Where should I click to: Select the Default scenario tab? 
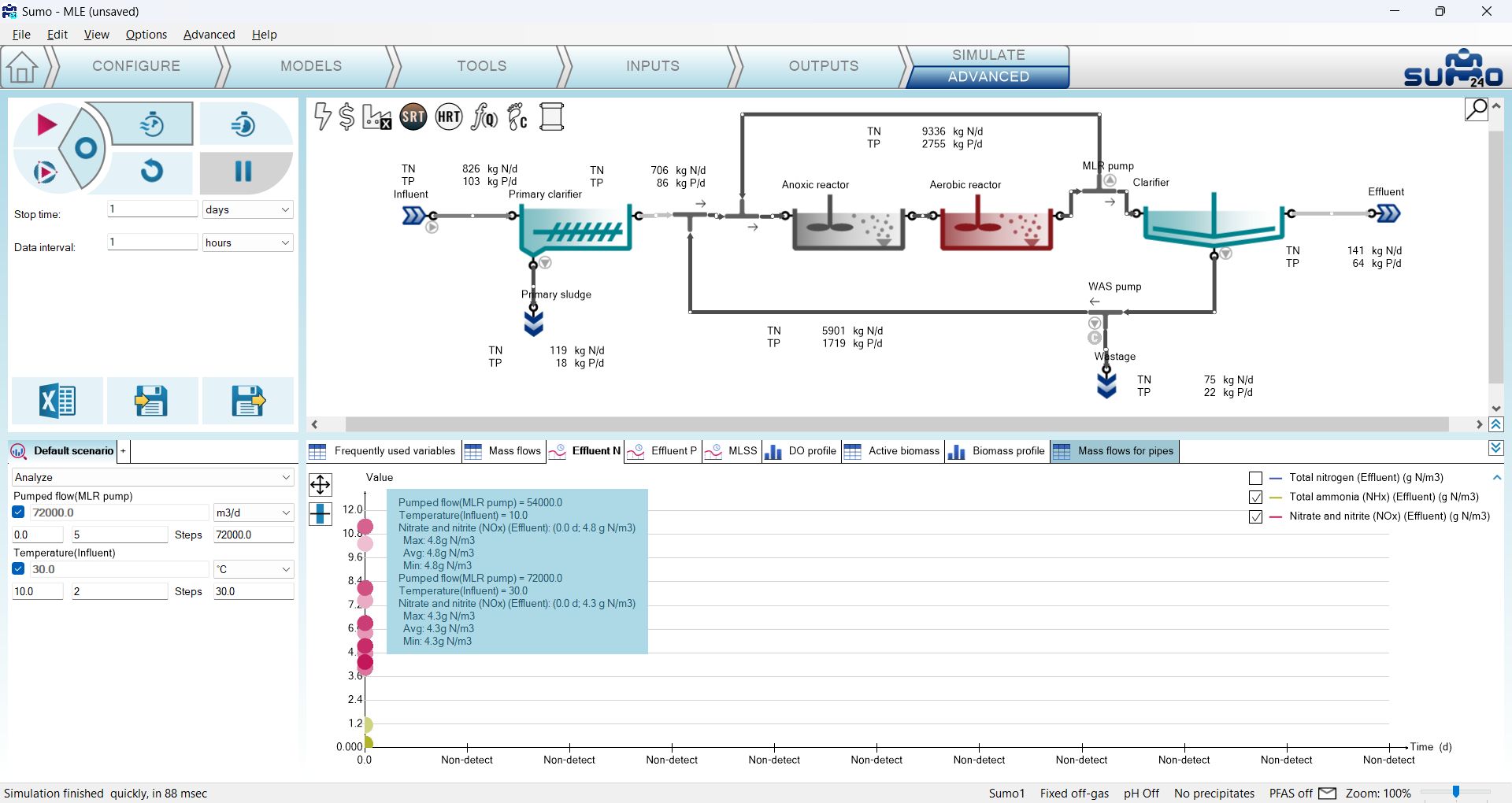(63, 451)
